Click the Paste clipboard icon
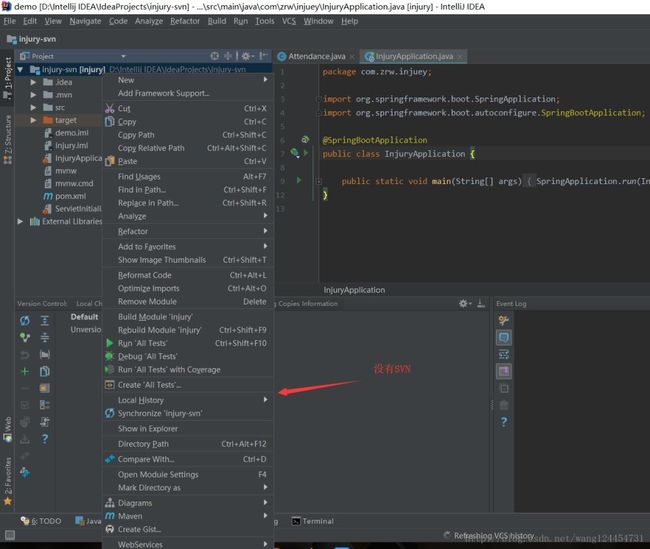Viewport: 650px width, 549px height. pos(109,161)
